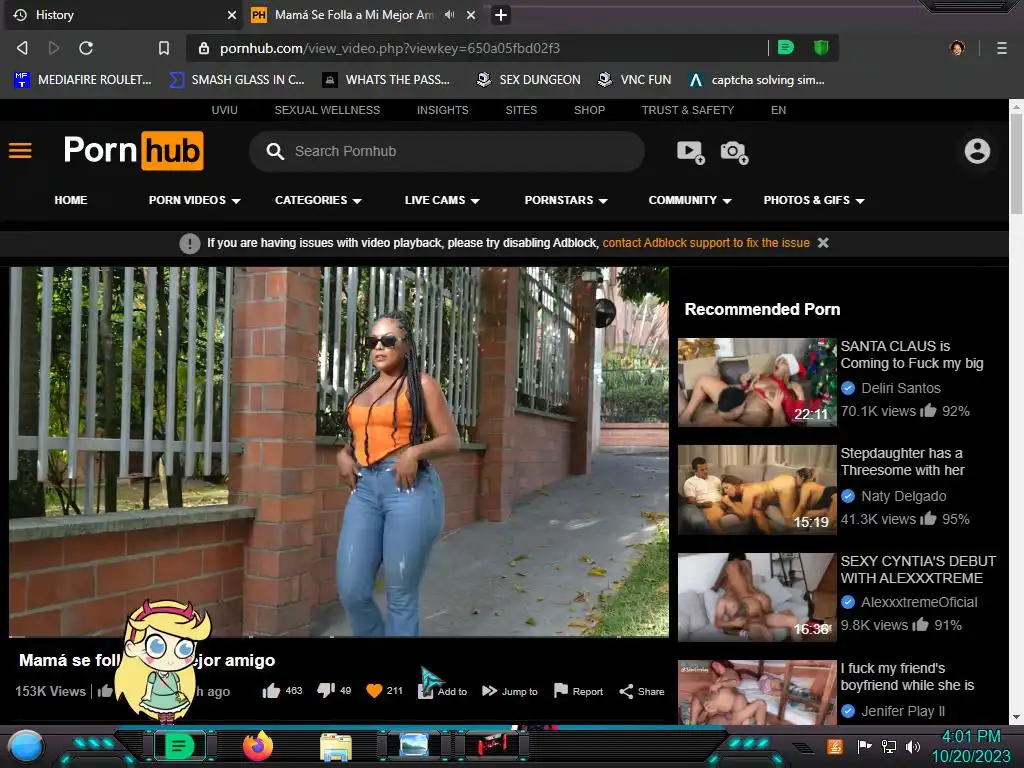Screen dimensions: 1024x768
Task: Open the Naty Delgado channel link
Action: tap(903, 496)
